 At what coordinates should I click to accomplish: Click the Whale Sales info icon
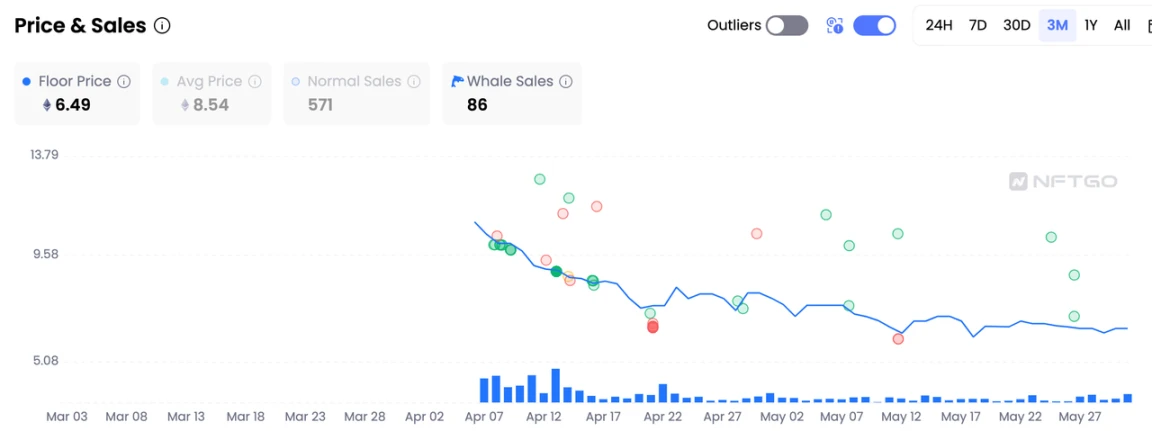(x=566, y=81)
